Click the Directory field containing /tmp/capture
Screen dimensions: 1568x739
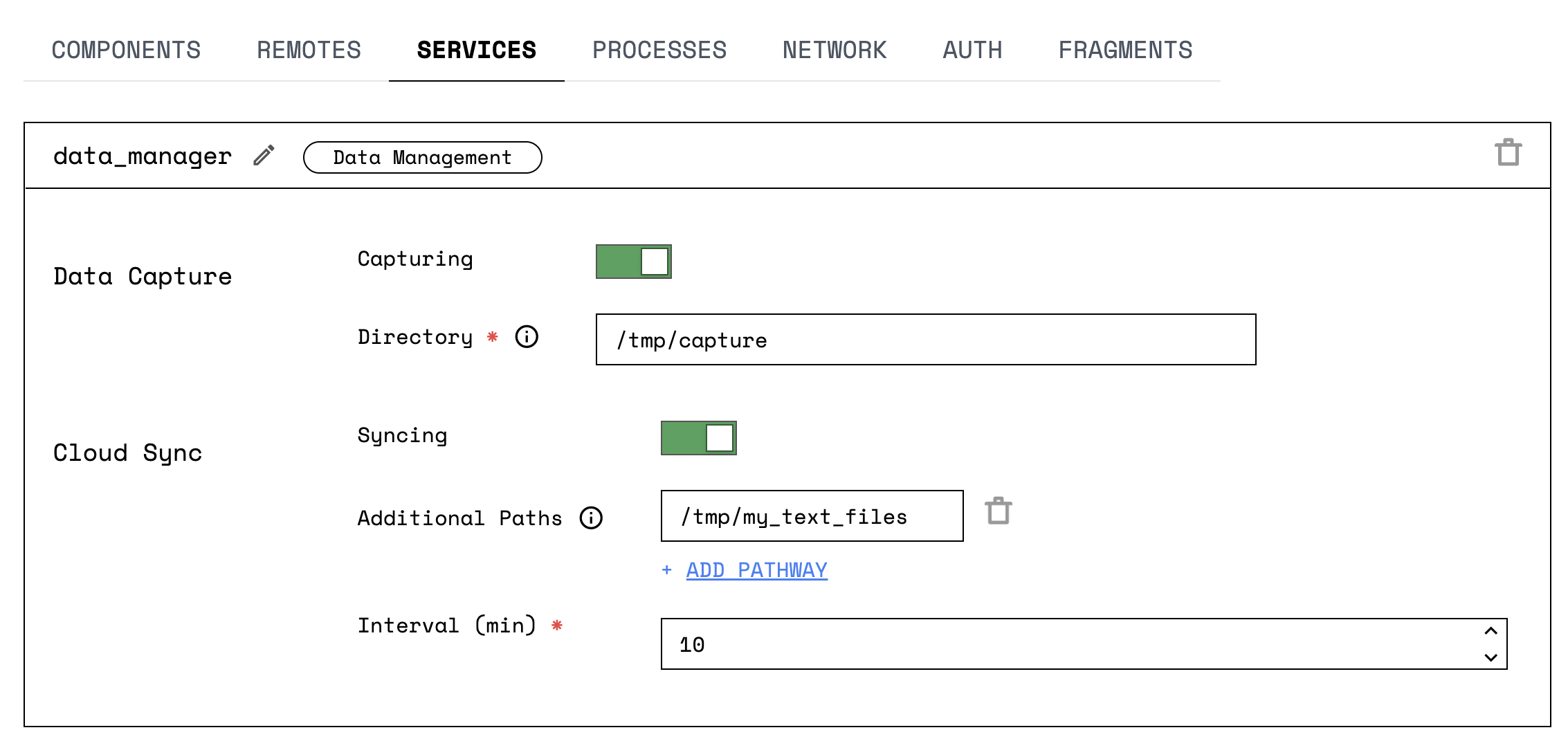(x=924, y=340)
